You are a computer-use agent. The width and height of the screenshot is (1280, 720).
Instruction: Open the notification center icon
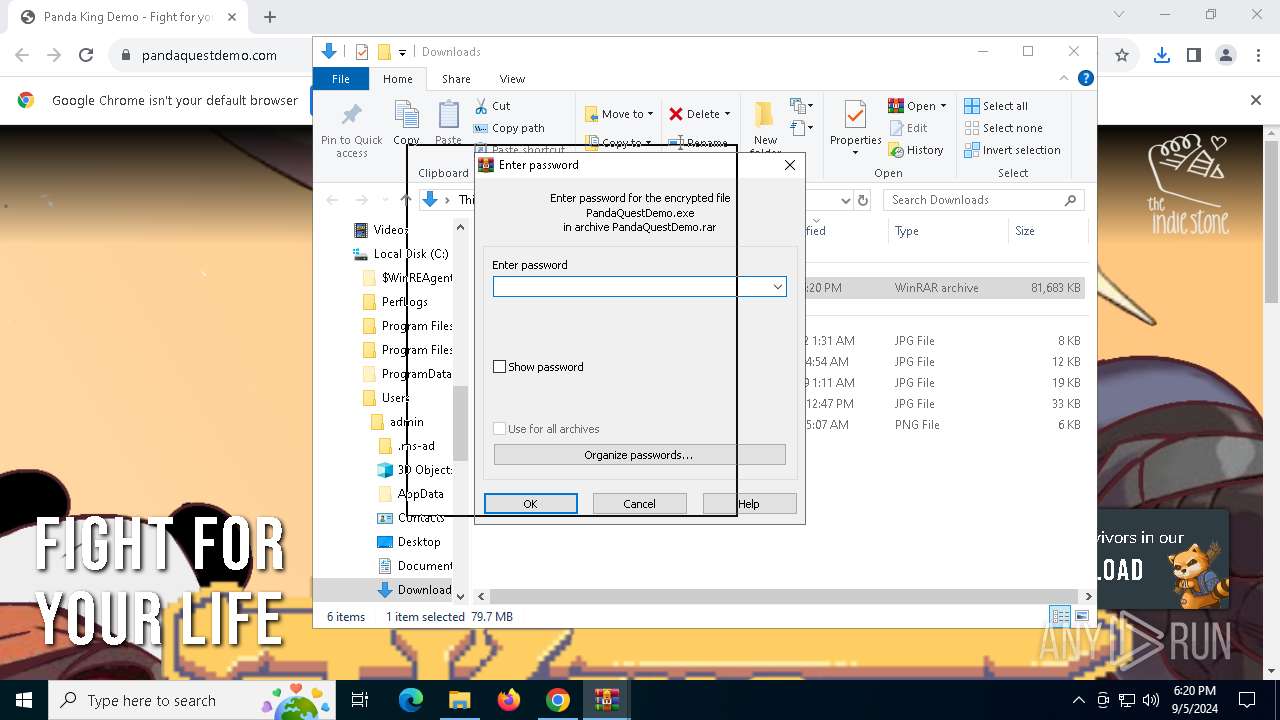coord(1247,700)
